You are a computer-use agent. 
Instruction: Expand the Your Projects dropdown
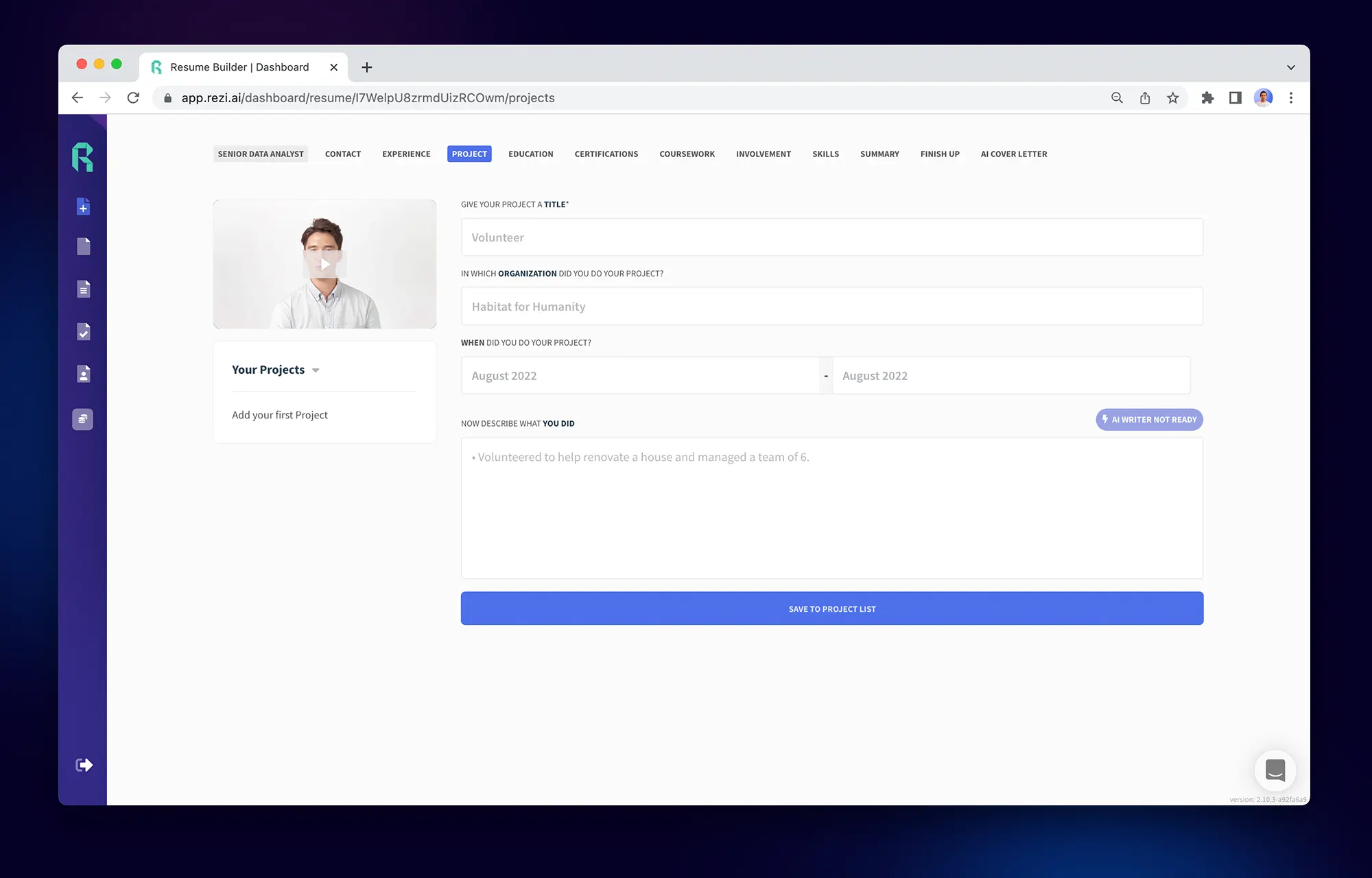[316, 370]
